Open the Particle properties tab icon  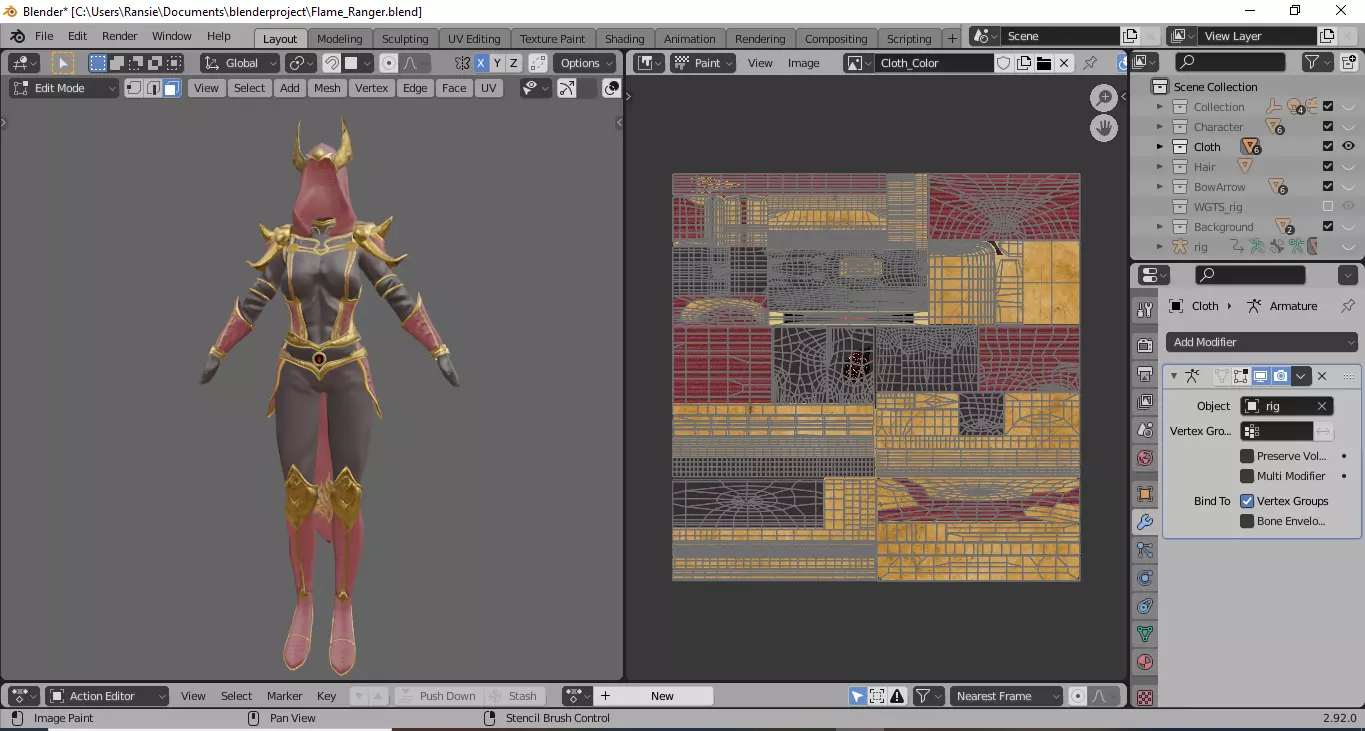click(1145, 550)
